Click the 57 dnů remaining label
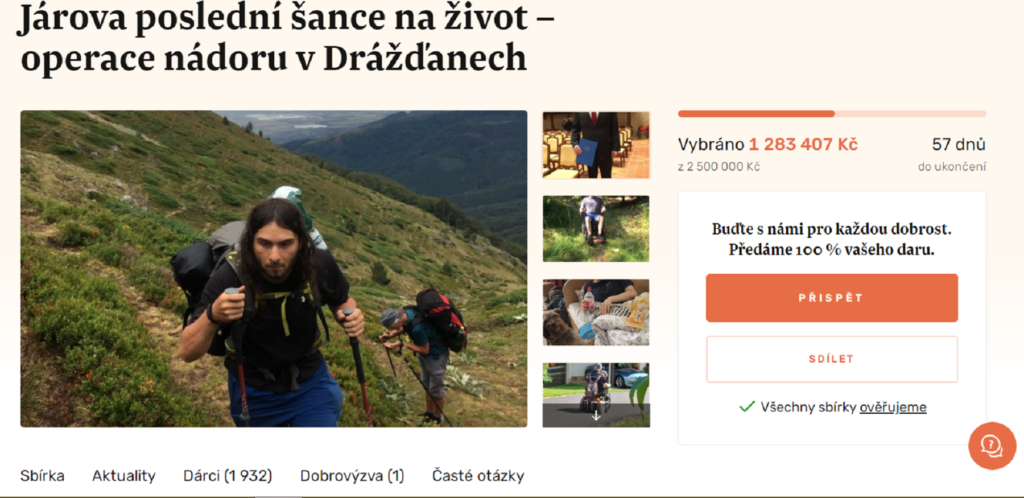 pyautogui.click(x=959, y=144)
